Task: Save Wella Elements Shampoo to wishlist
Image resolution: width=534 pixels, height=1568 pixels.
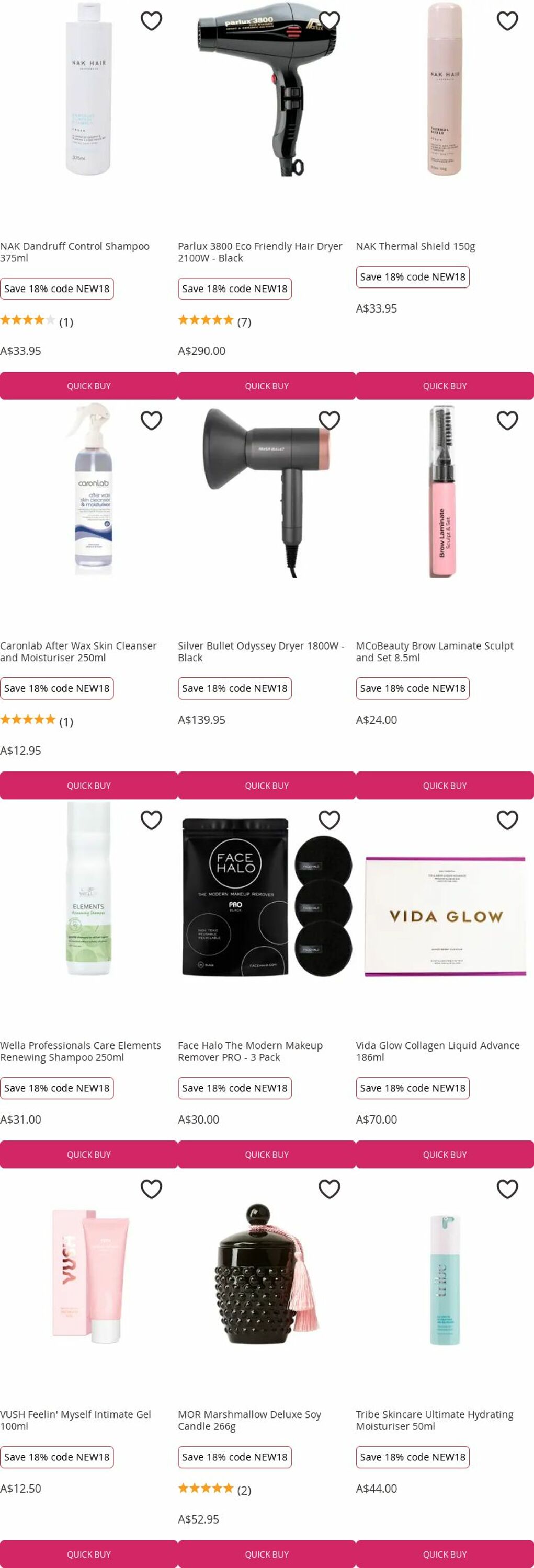Action: 151,820
